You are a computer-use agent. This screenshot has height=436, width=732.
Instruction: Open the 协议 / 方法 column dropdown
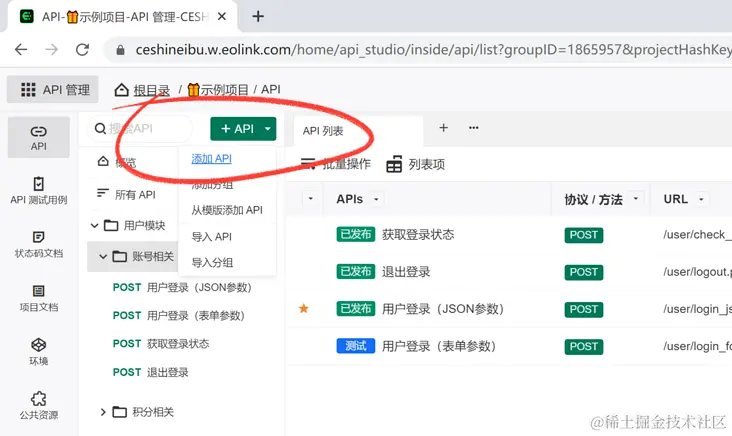click(636, 199)
